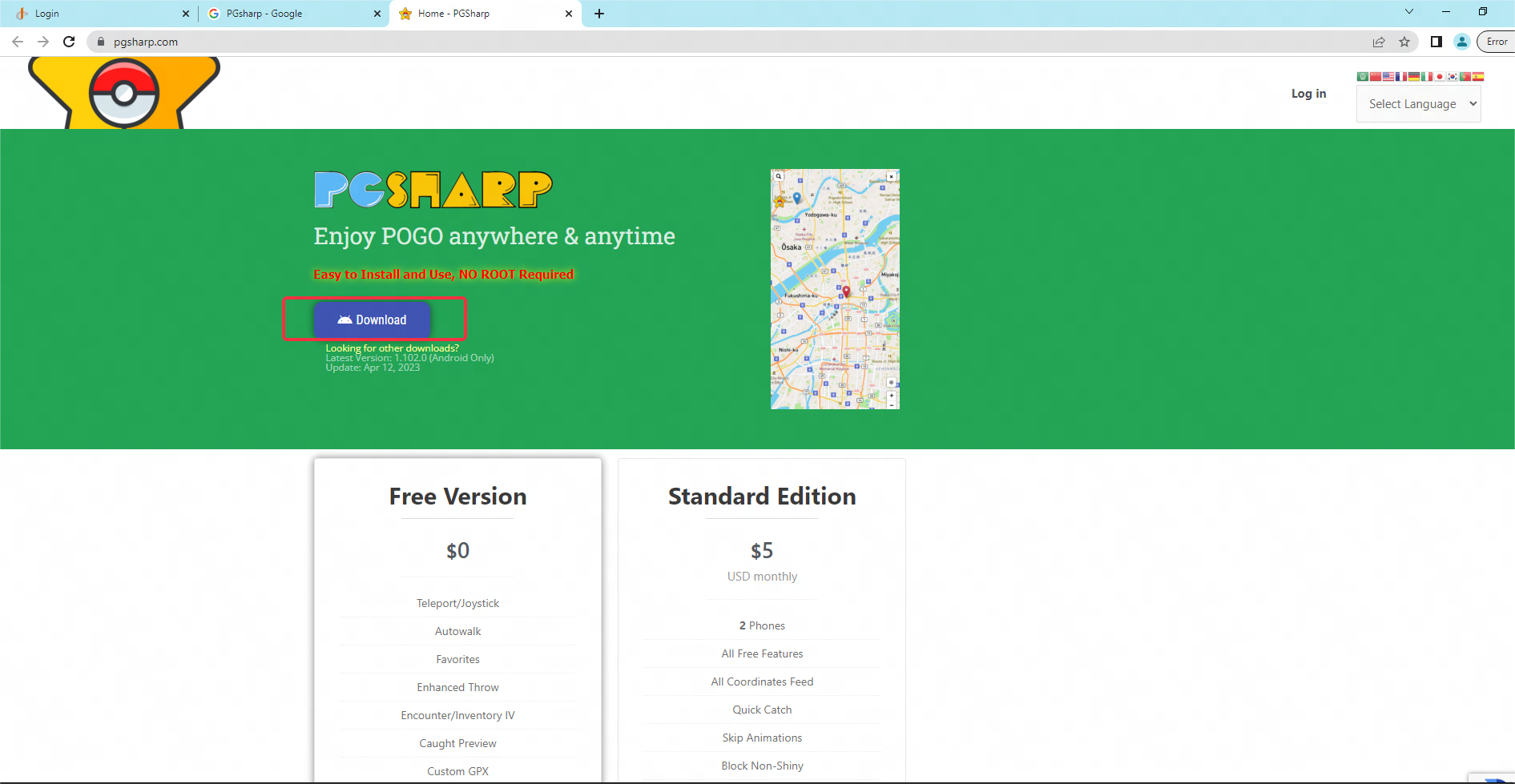
Task: Click the blue Download button
Action: coord(373,320)
